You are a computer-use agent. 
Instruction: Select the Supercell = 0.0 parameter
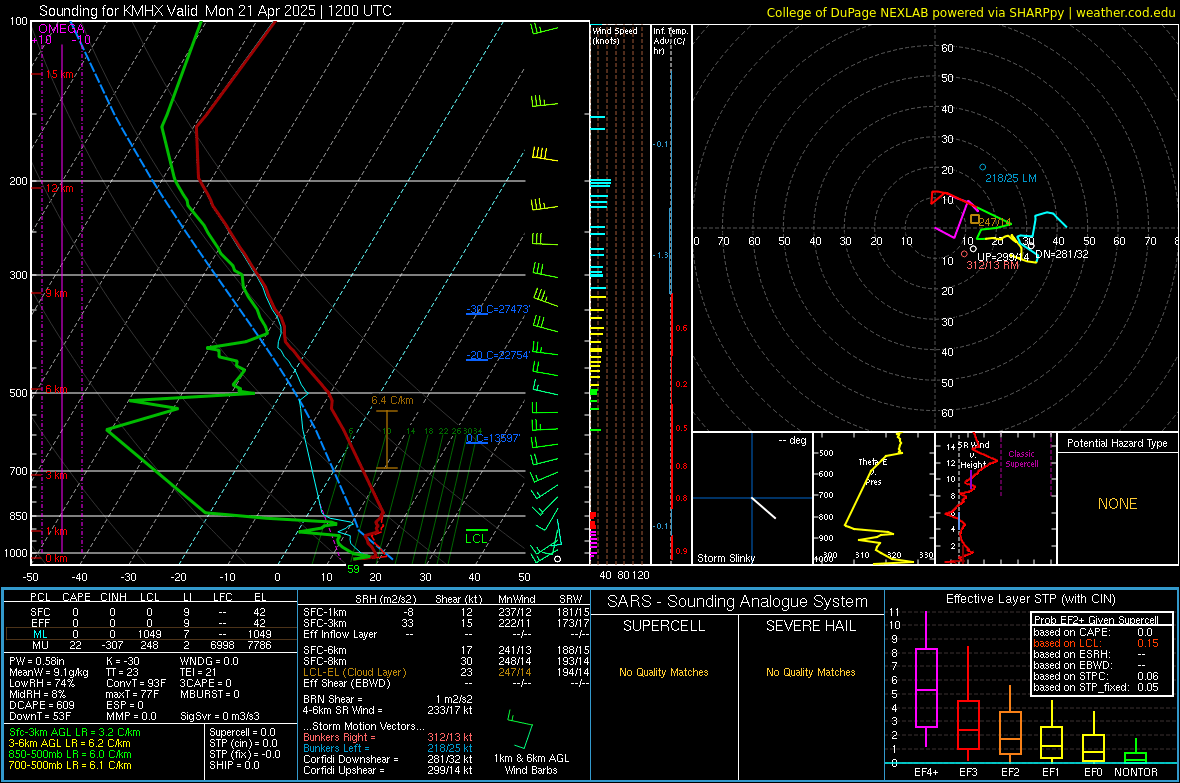point(242,733)
